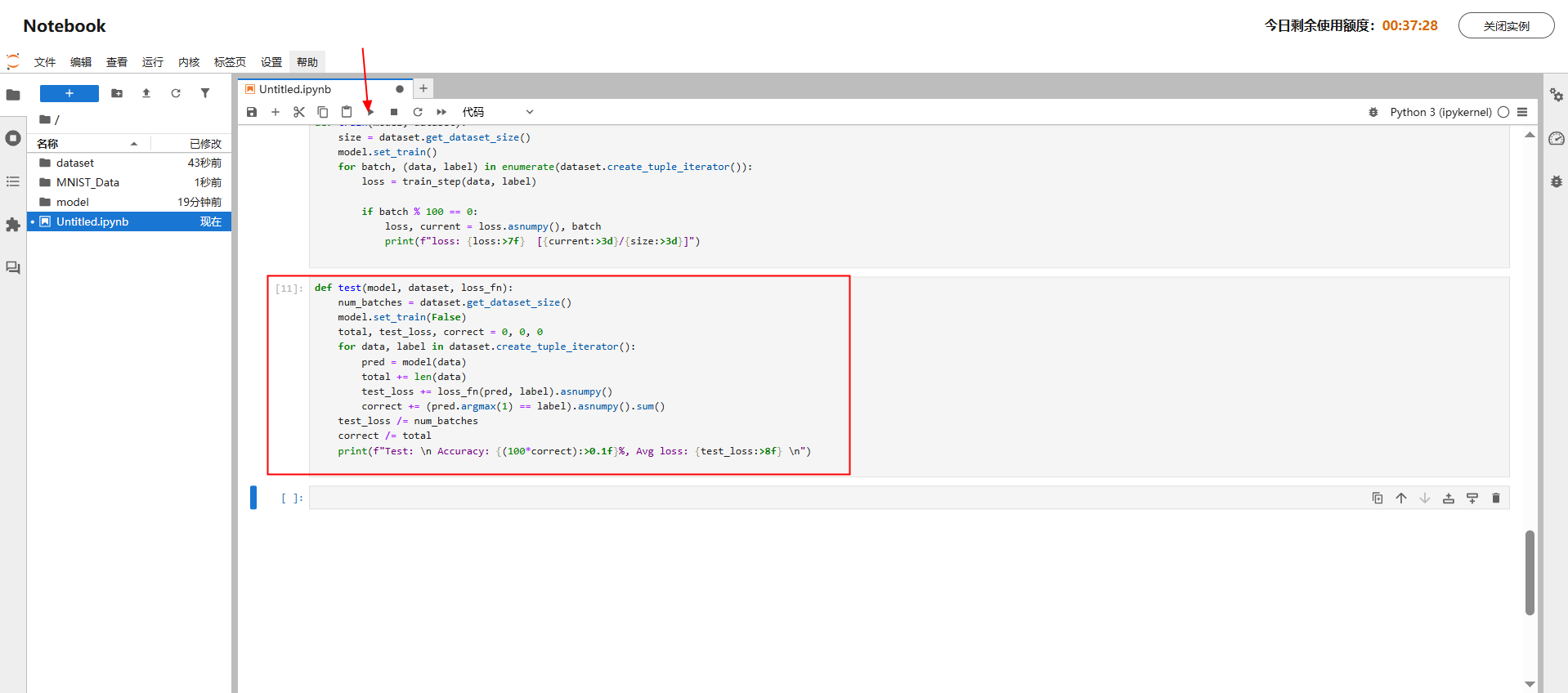Open the running terminals and kernels sidebar icon

(x=13, y=138)
